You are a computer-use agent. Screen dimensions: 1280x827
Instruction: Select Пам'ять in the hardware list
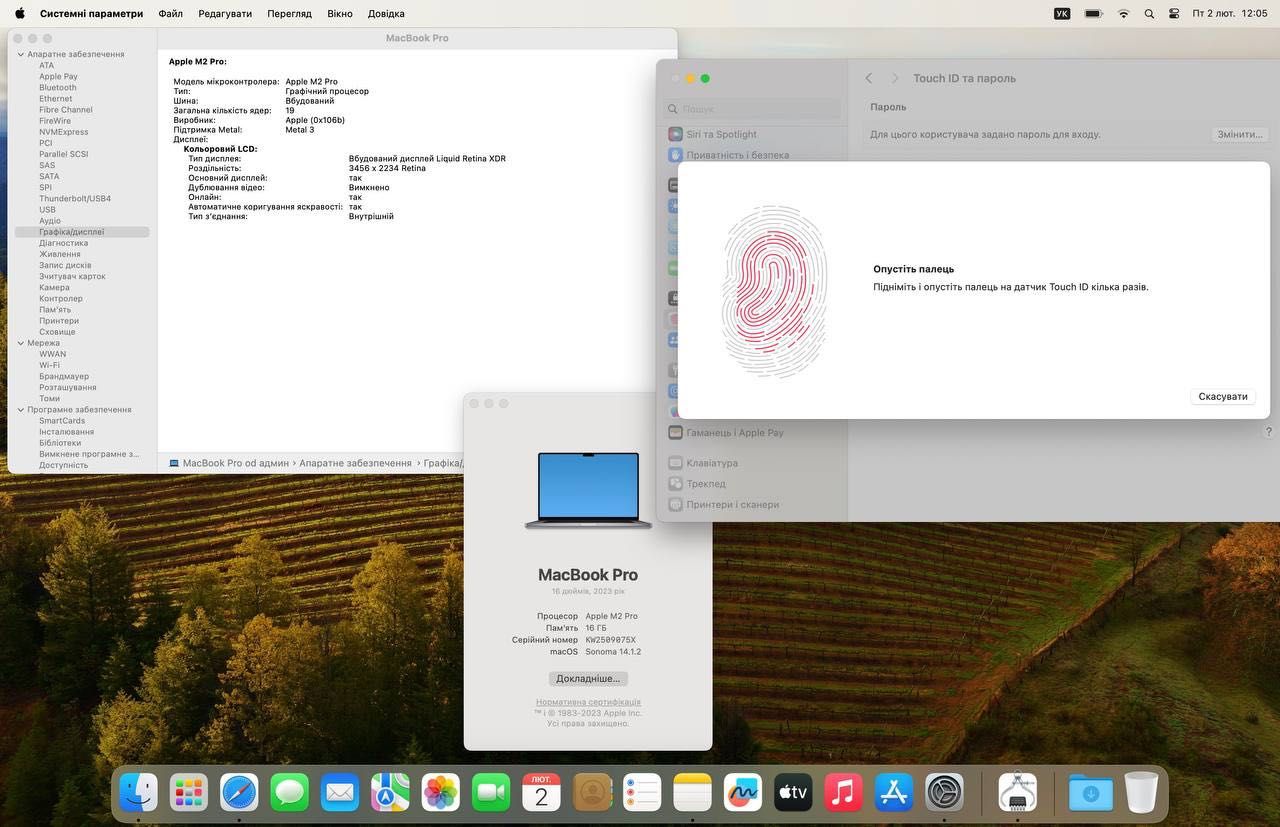(x=55, y=310)
